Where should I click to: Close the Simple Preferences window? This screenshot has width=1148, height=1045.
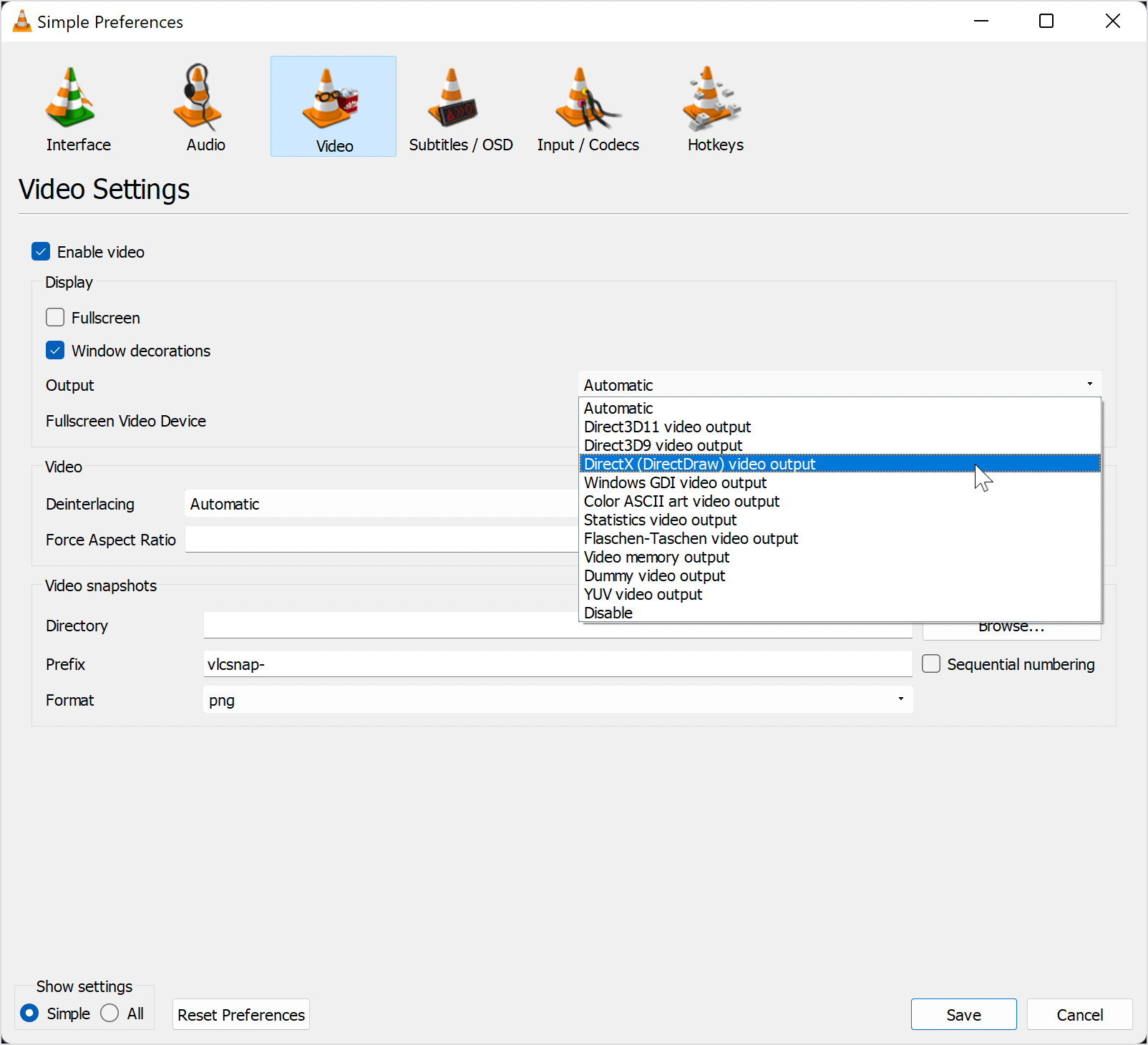1113,21
